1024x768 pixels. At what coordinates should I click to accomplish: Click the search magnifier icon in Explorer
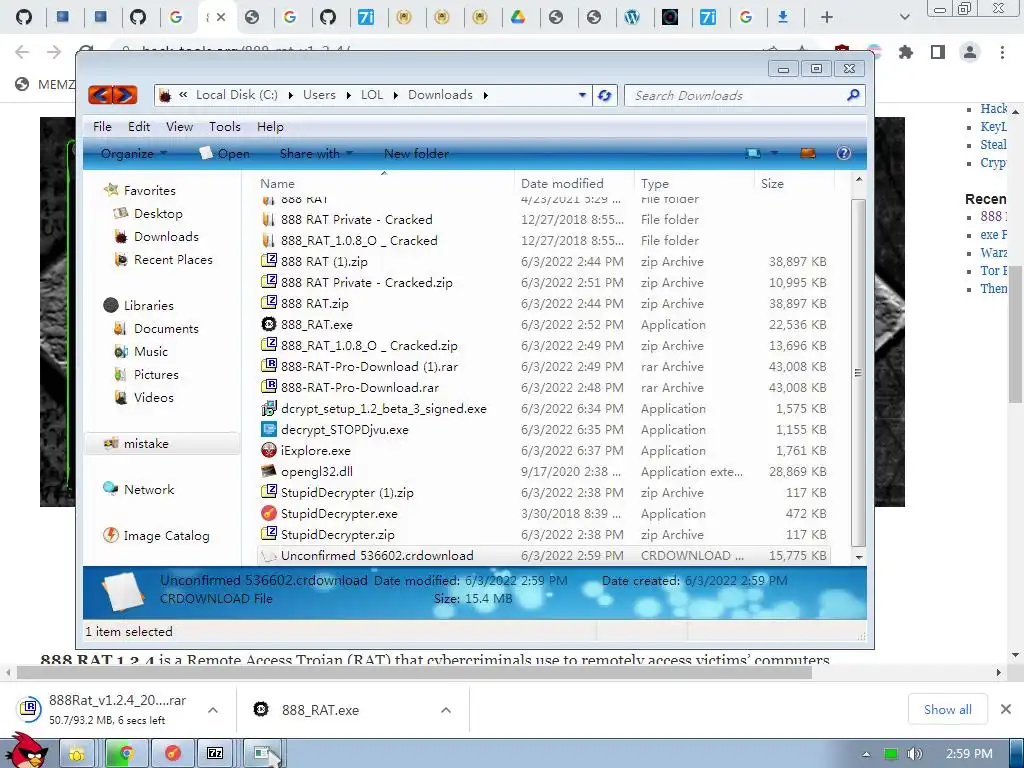coord(852,95)
